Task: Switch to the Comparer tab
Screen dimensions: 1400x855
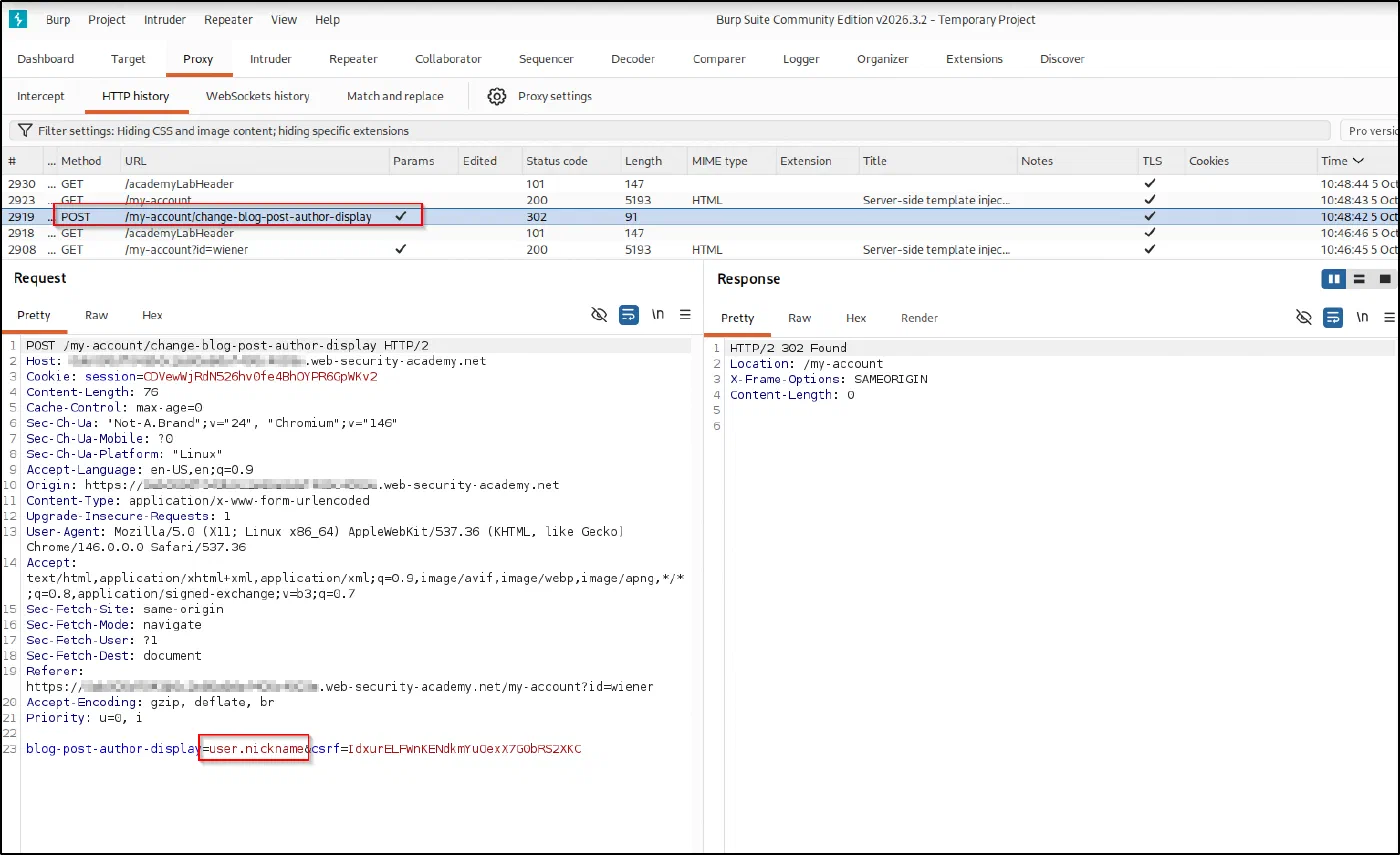Action: [x=719, y=59]
